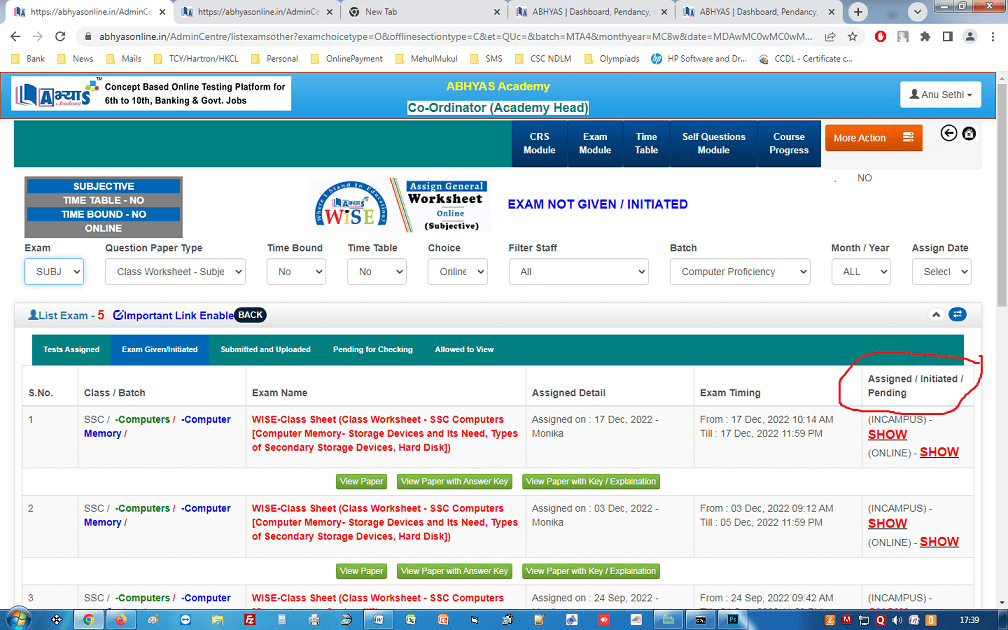The height and width of the screenshot is (630, 1008).
Task: Click the Assign General Worksheet WISE logo
Action: tap(399, 206)
